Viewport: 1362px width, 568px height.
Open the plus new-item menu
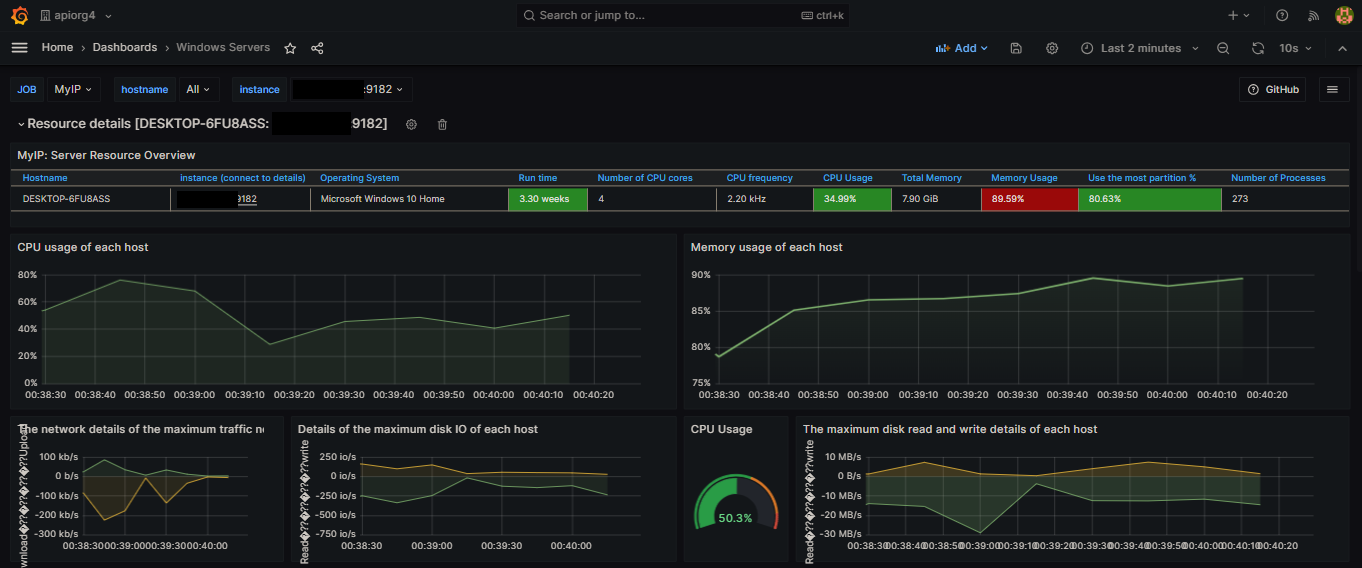pyautogui.click(x=1239, y=16)
